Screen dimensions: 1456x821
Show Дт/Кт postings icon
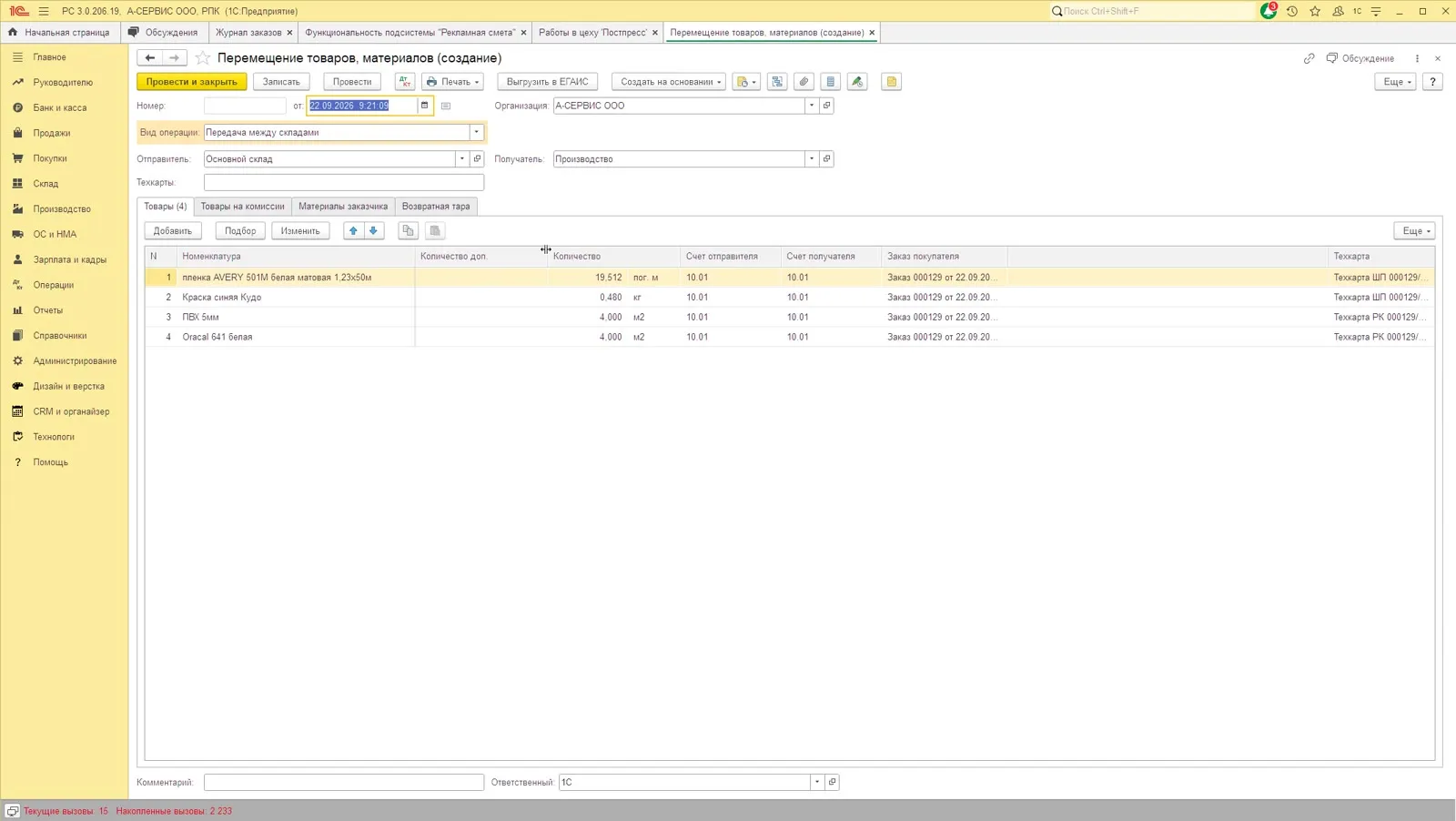pos(405,82)
